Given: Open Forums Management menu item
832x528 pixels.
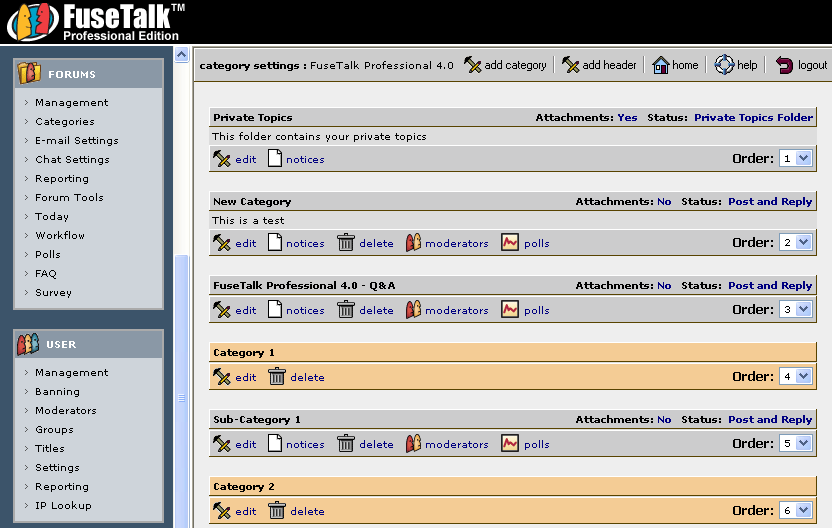Looking at the screenshot, I should tap(72, 102).
